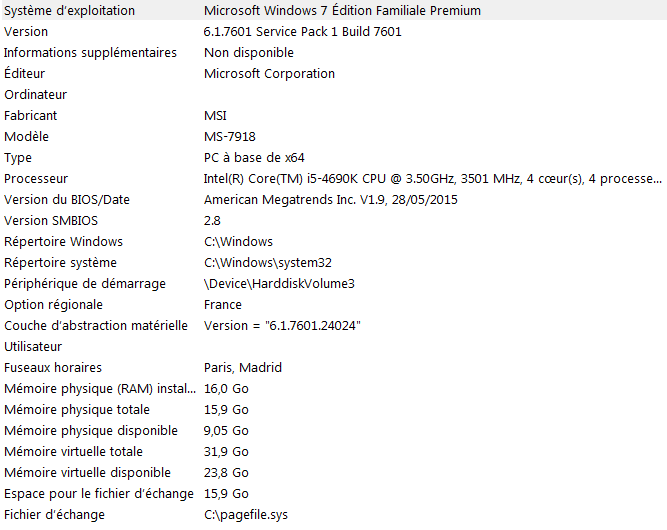The image size is (667, 530).
Task: Select the "Périphérique de démarrage" row label
Action: [85, 284]
